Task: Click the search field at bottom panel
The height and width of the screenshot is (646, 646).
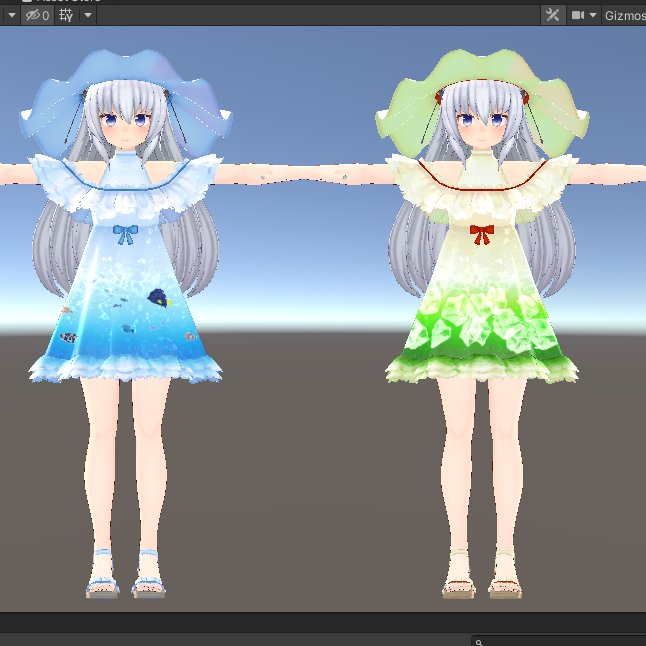Action: tap(559, 641)
